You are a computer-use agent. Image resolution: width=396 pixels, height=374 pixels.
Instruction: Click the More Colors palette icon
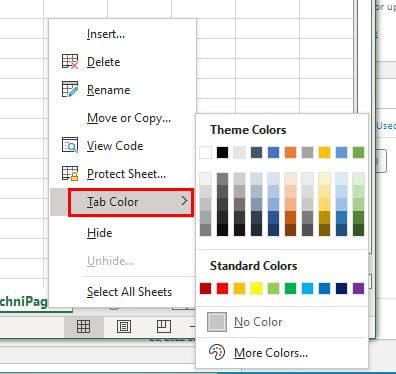click(x=217, y=352)
